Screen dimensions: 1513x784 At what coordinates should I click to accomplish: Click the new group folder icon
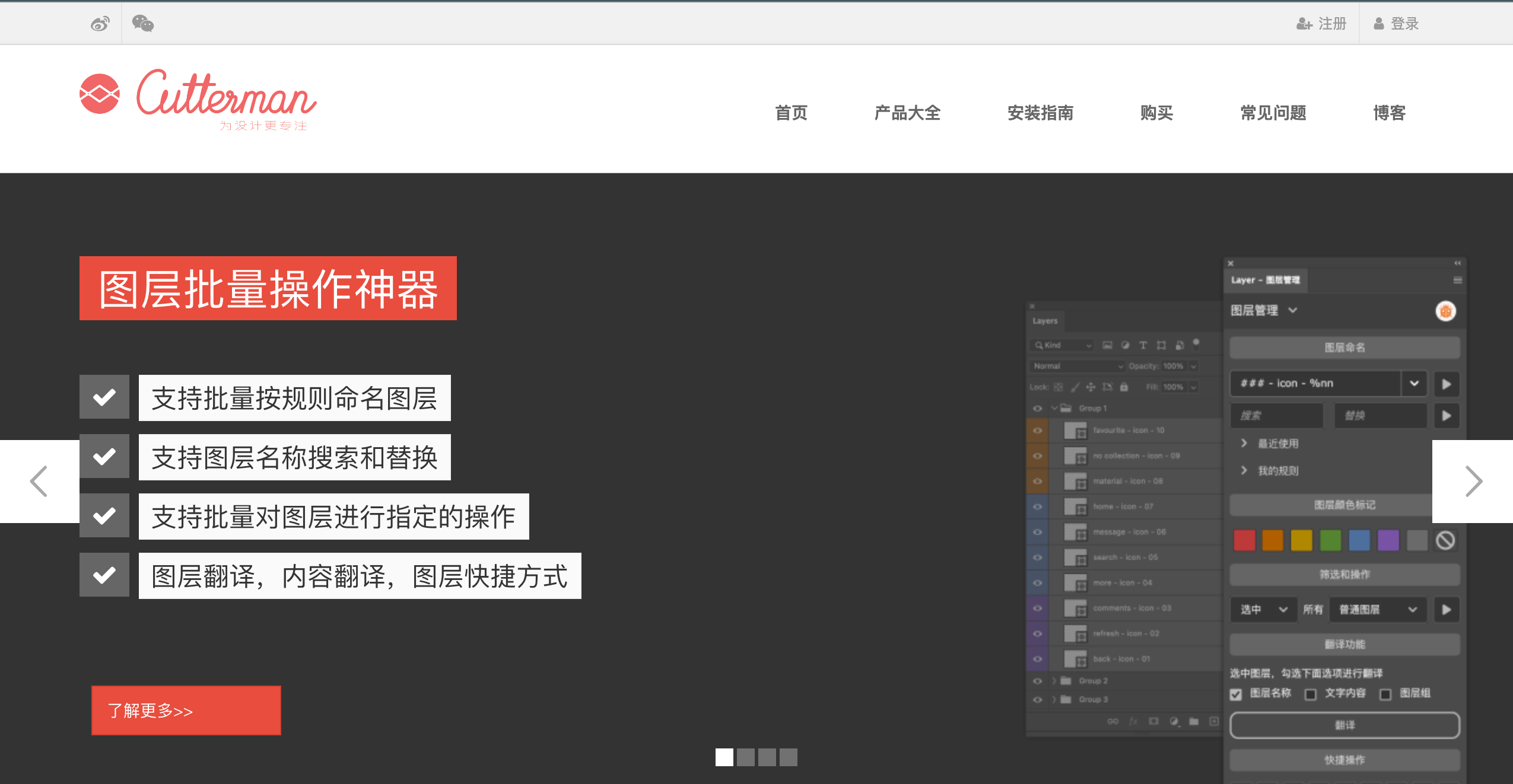(1194, 721)
